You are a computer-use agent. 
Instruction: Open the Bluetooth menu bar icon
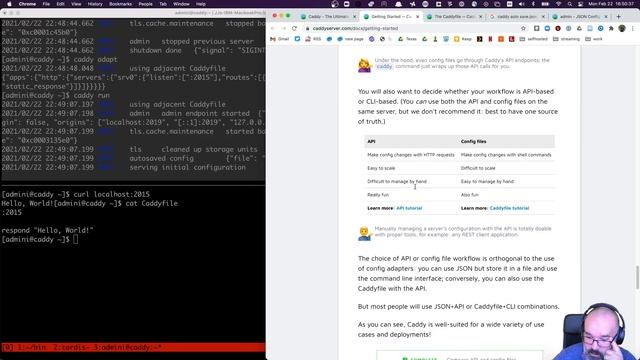coord(533,4)
